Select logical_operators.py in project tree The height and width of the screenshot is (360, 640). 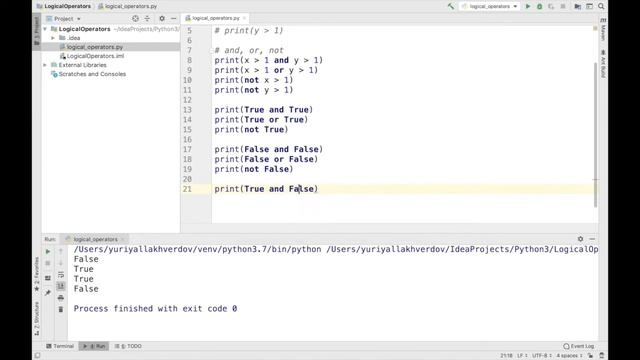coord(110,47)
